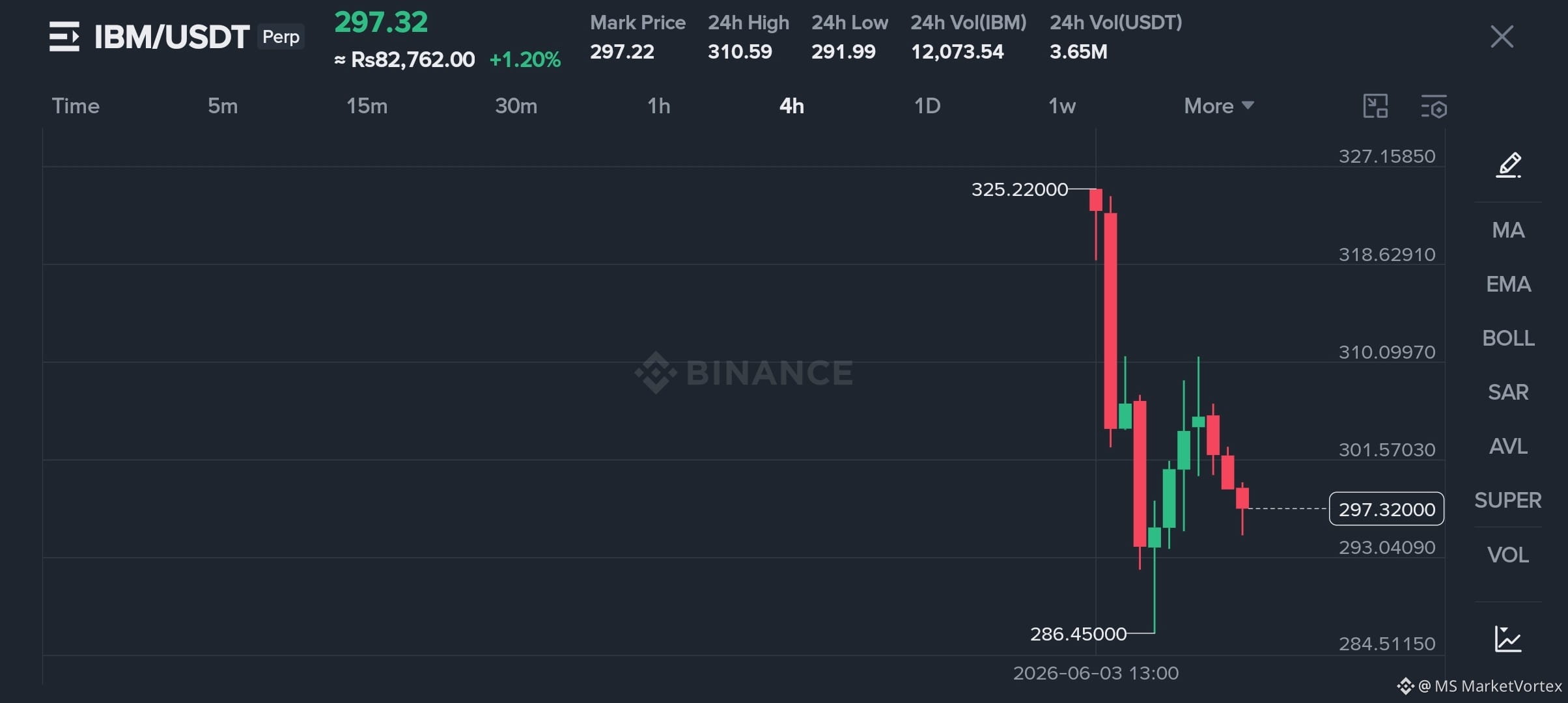Select the drawing pencil tool
Viewport: 1568px width, 703px height.
point(1508,165)
